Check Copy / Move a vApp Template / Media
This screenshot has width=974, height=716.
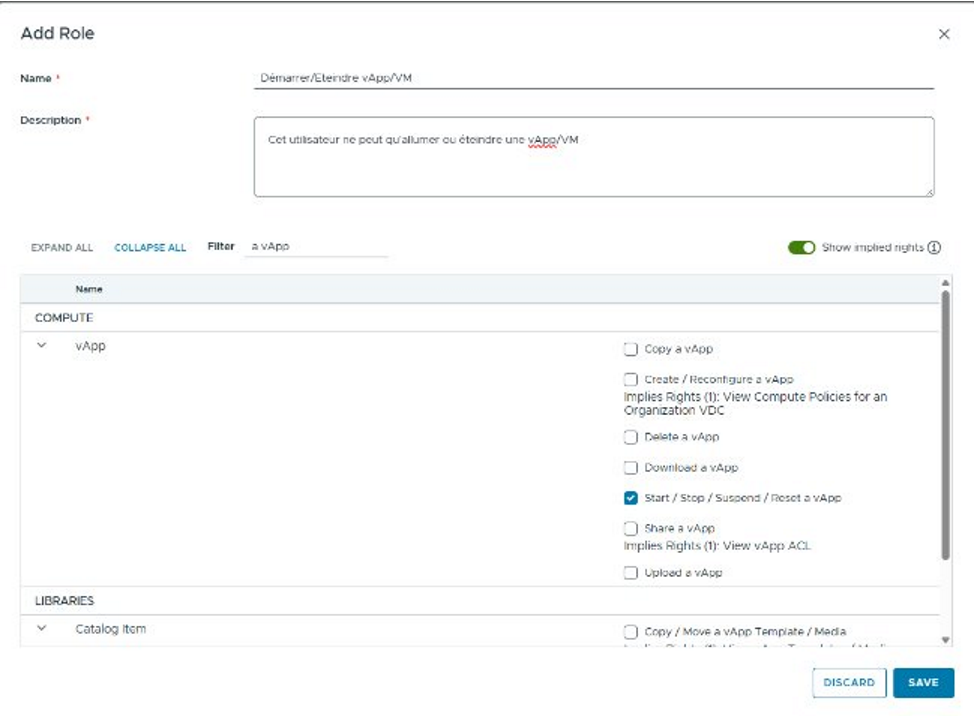pyautogui.click(x=631, y=632)
